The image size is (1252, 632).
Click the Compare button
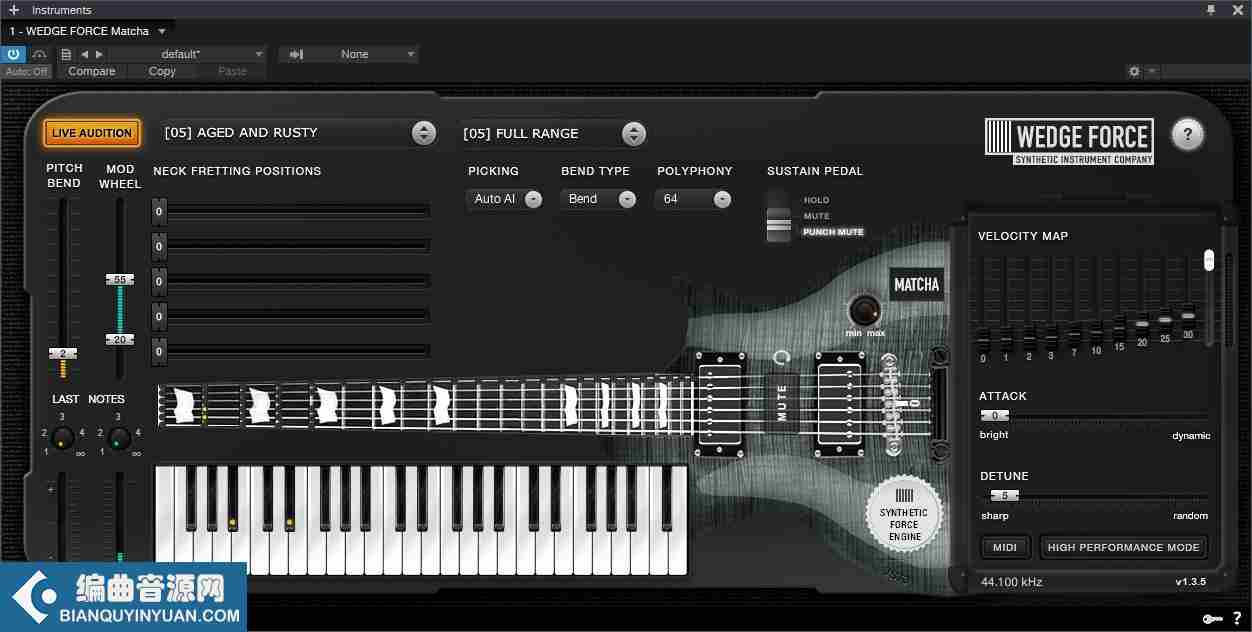pyautogui.click(x=92, y=72)
